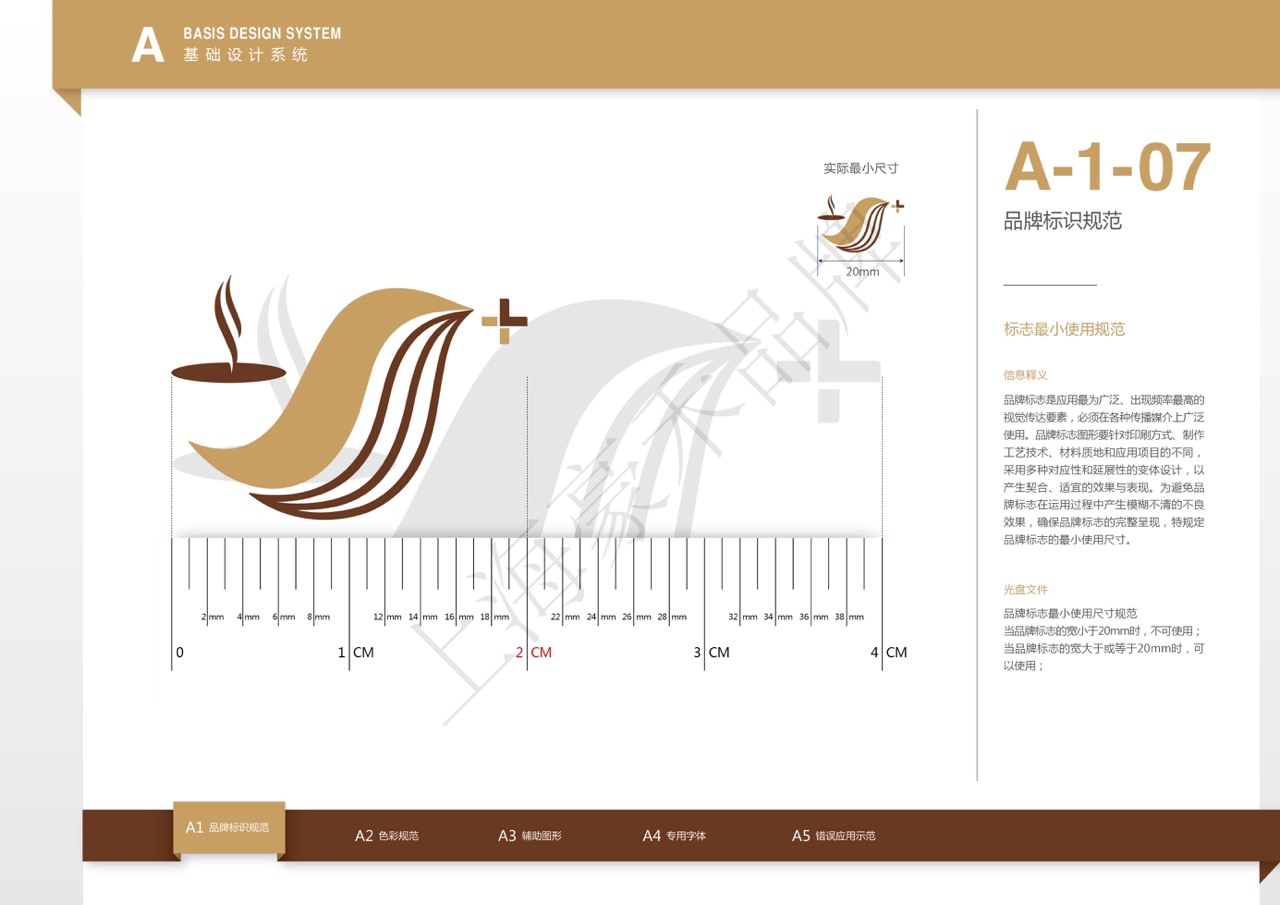The image size is (1280, 905).
Task: Click the small plus sign on mini logo
Action: (897, 206)
